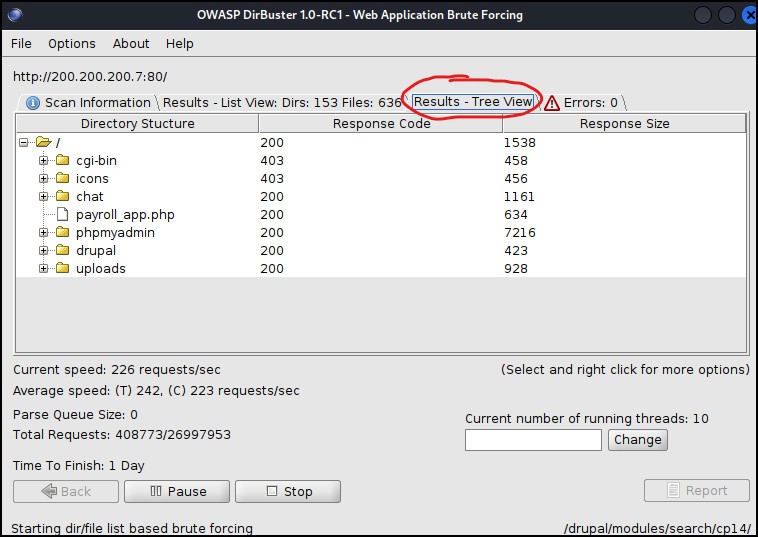The image size is (758, 537).
Task: Switch to Scan Information tab
Action: click(88, 102)
